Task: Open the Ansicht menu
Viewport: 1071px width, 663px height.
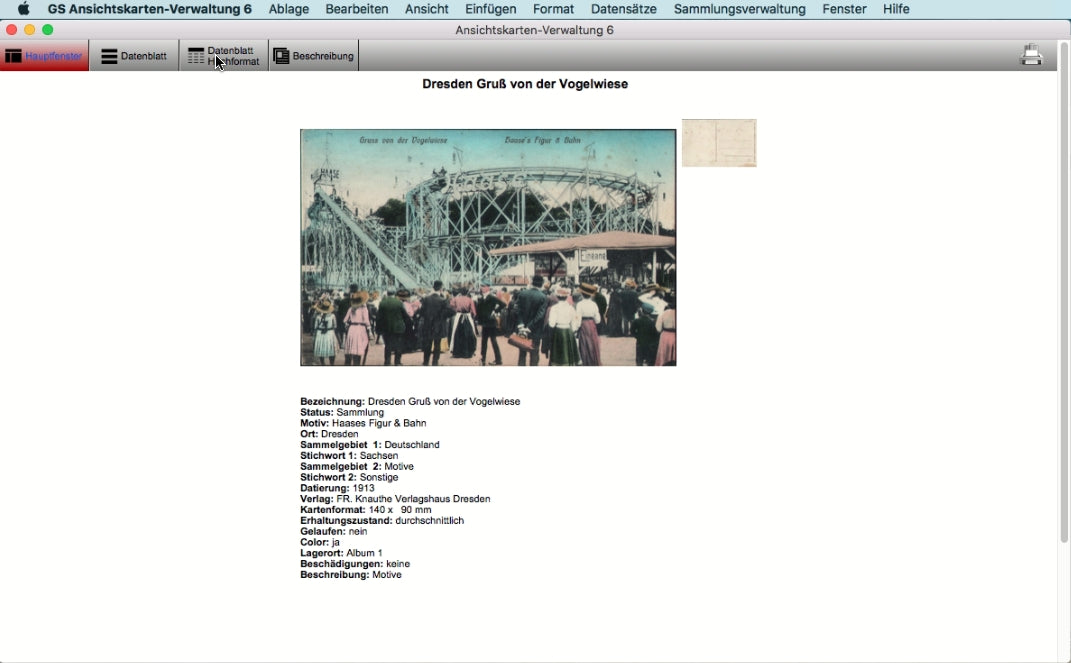Action: point(427,9)
